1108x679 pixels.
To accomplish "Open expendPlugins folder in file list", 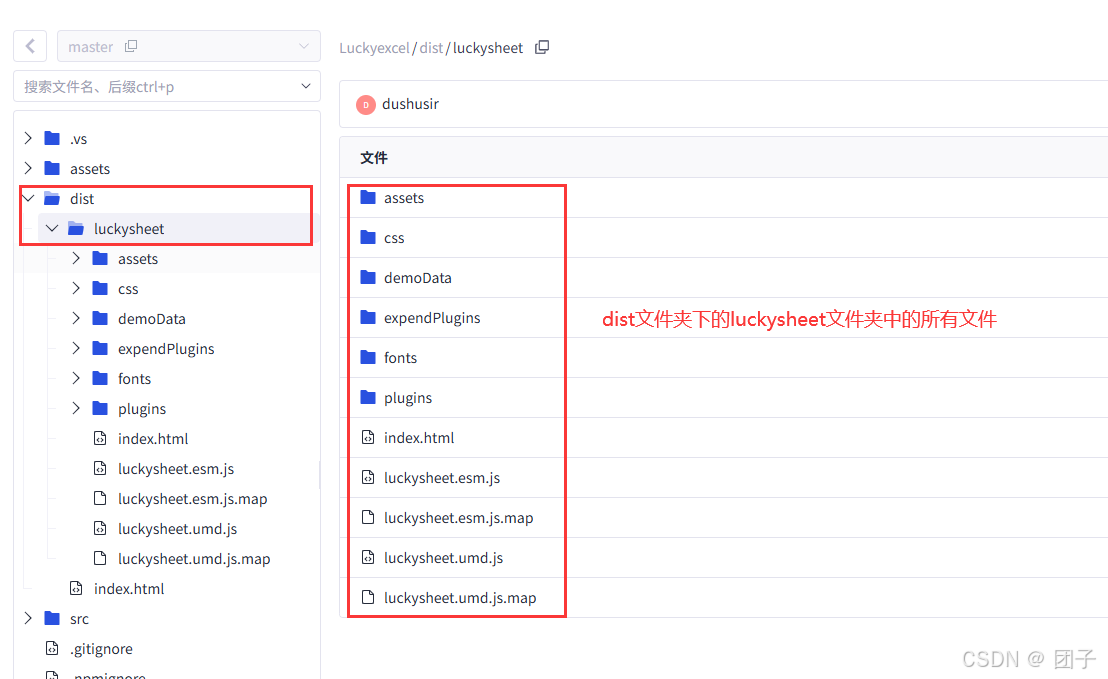I will click(x=432, y=318).
